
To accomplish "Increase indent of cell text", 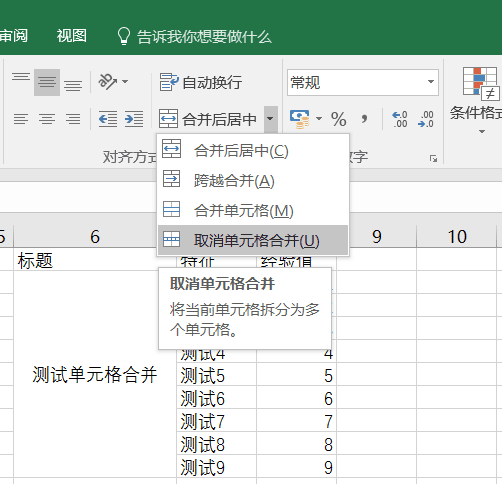I will (x=134, y=119).
